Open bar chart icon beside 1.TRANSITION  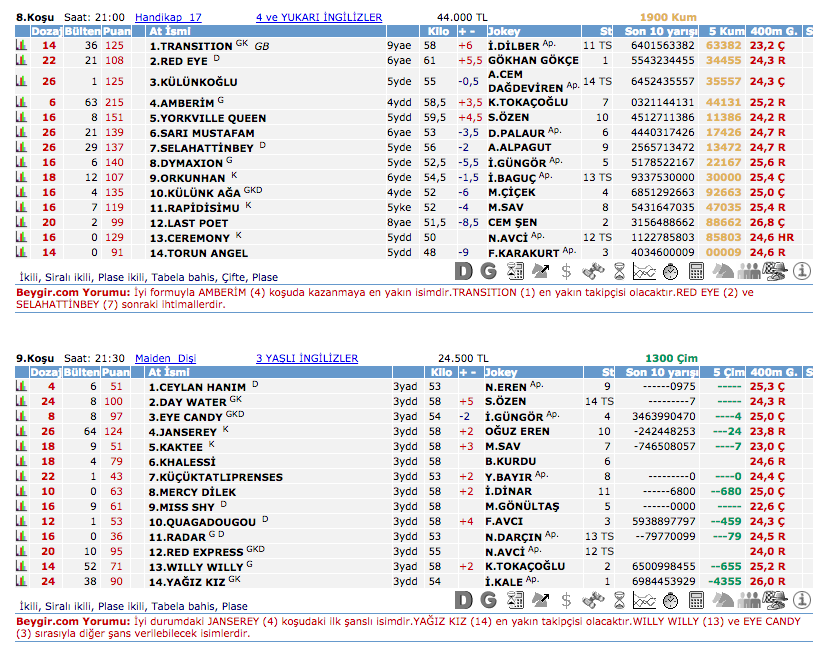pos(21,46)
